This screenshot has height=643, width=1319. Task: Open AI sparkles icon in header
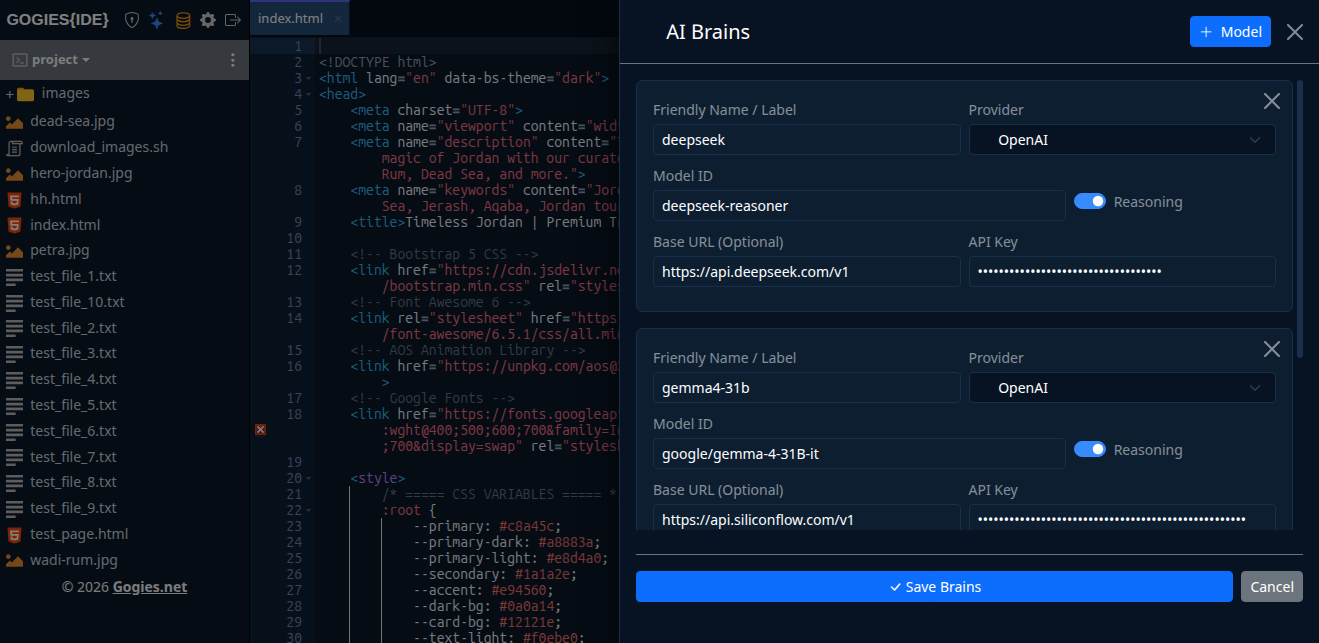coord(156,20)
